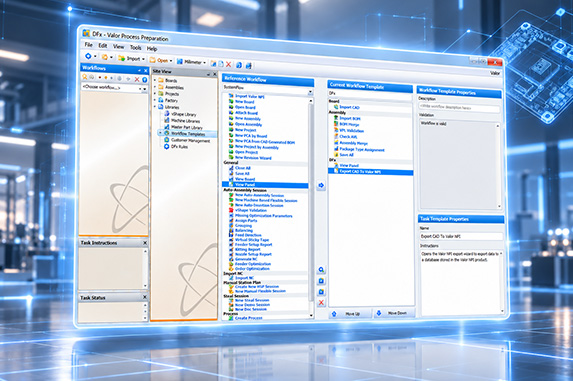Open the File menu

tap(88, 45)
